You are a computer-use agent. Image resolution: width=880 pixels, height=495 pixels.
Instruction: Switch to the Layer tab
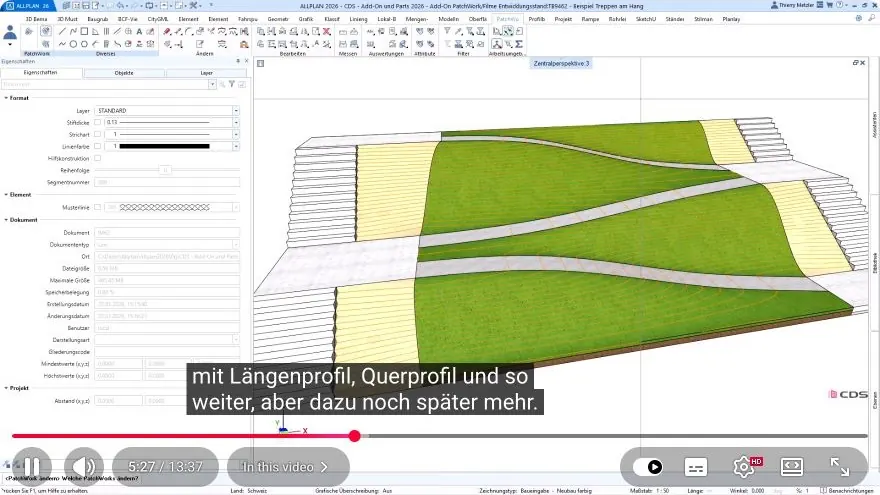[207, 73]
